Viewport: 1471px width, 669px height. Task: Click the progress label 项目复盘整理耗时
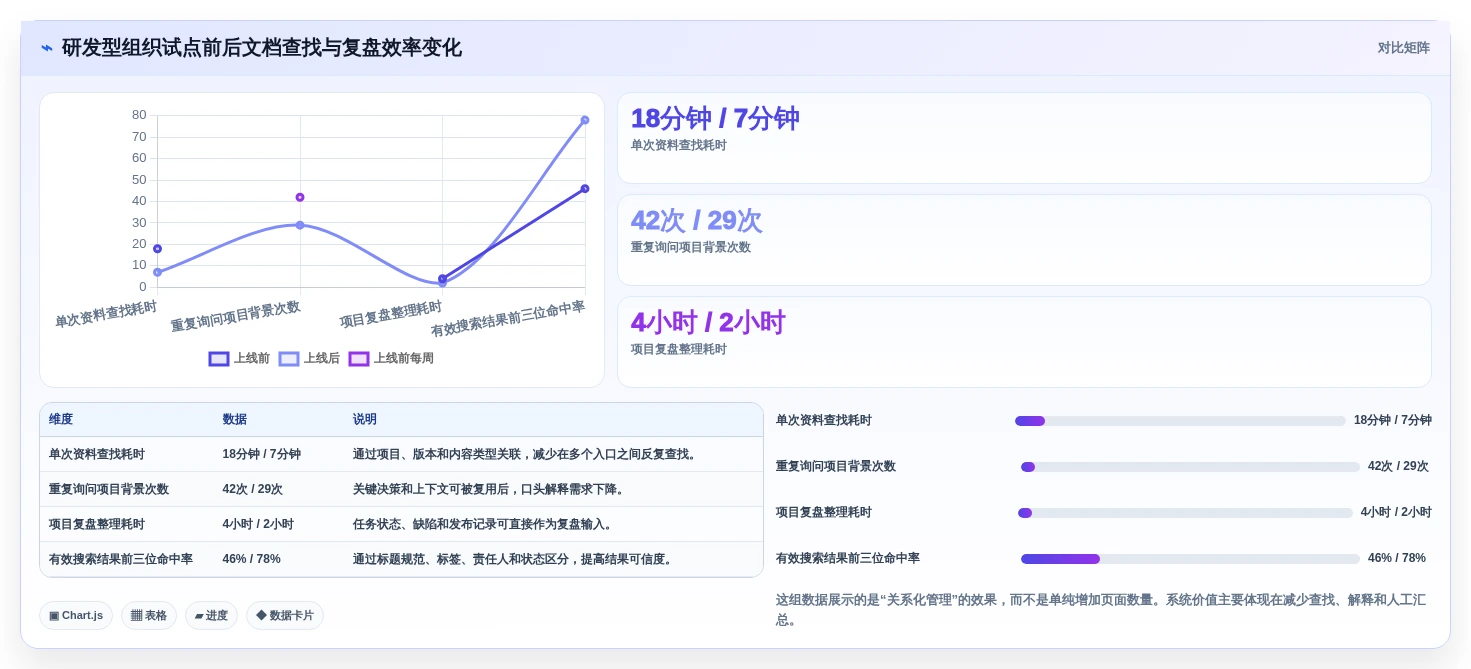click(x=824, y=512)
